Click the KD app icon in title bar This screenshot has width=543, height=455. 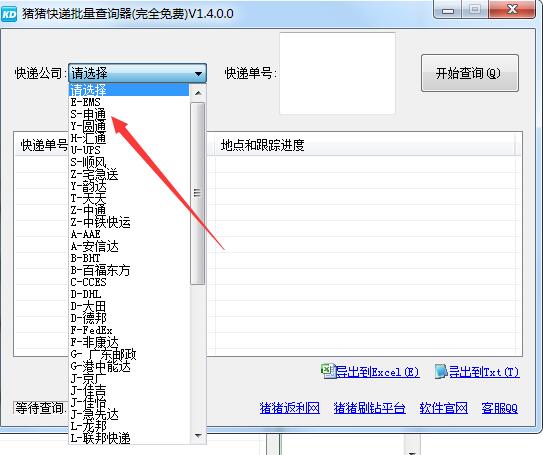[9, 14]
